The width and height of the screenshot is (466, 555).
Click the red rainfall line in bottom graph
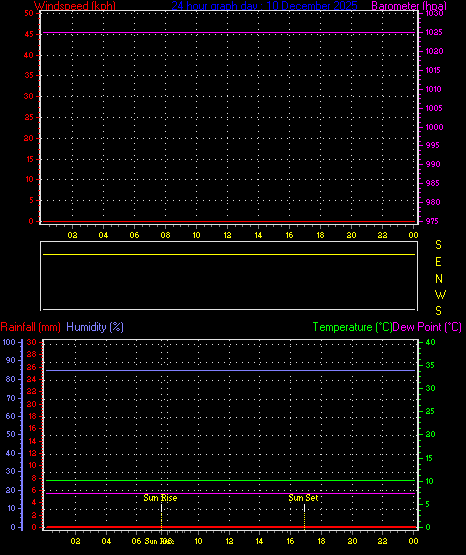coord(230,527)
